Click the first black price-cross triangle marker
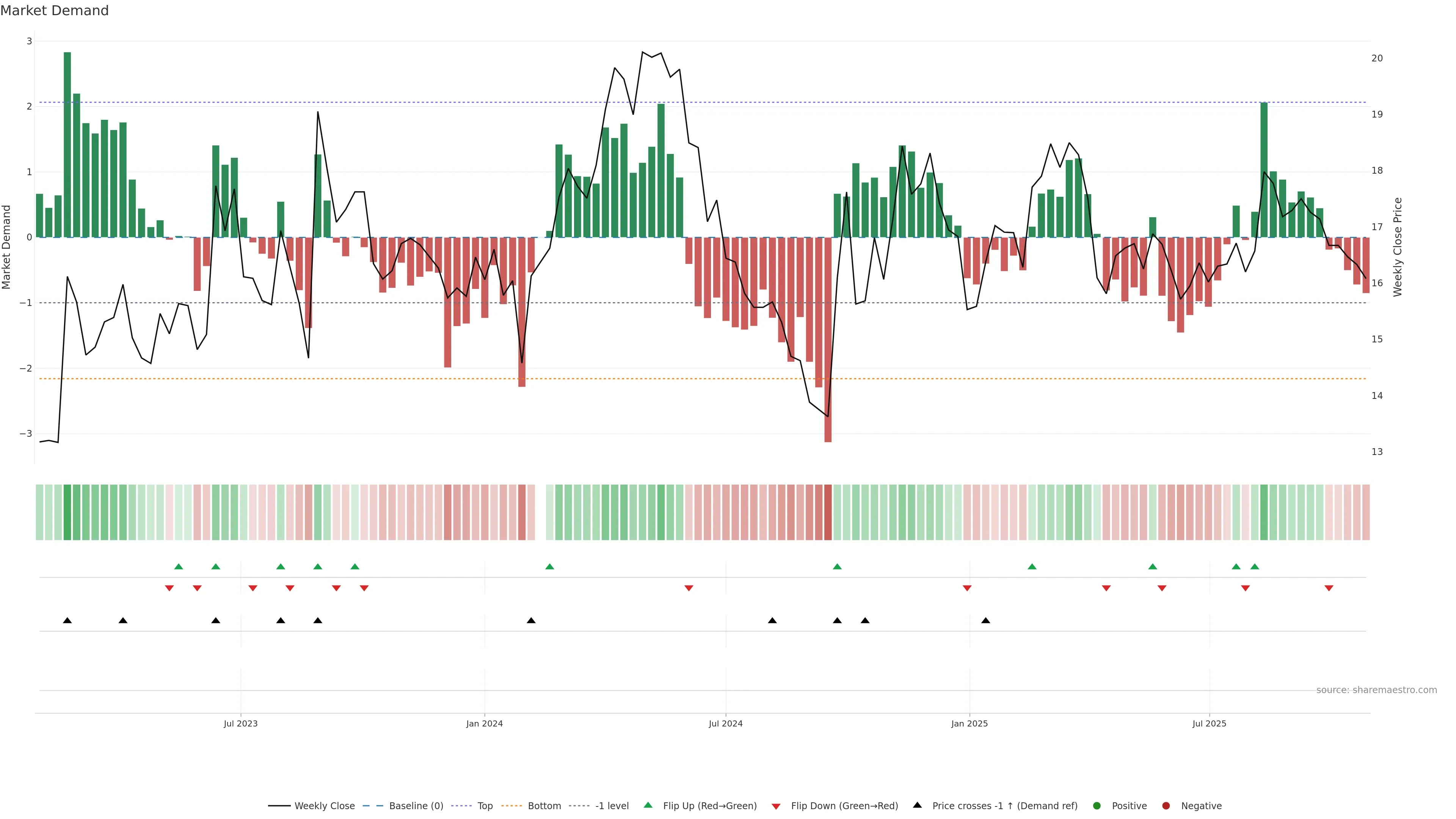This screenshot has height=819, width=1456. 67,621
